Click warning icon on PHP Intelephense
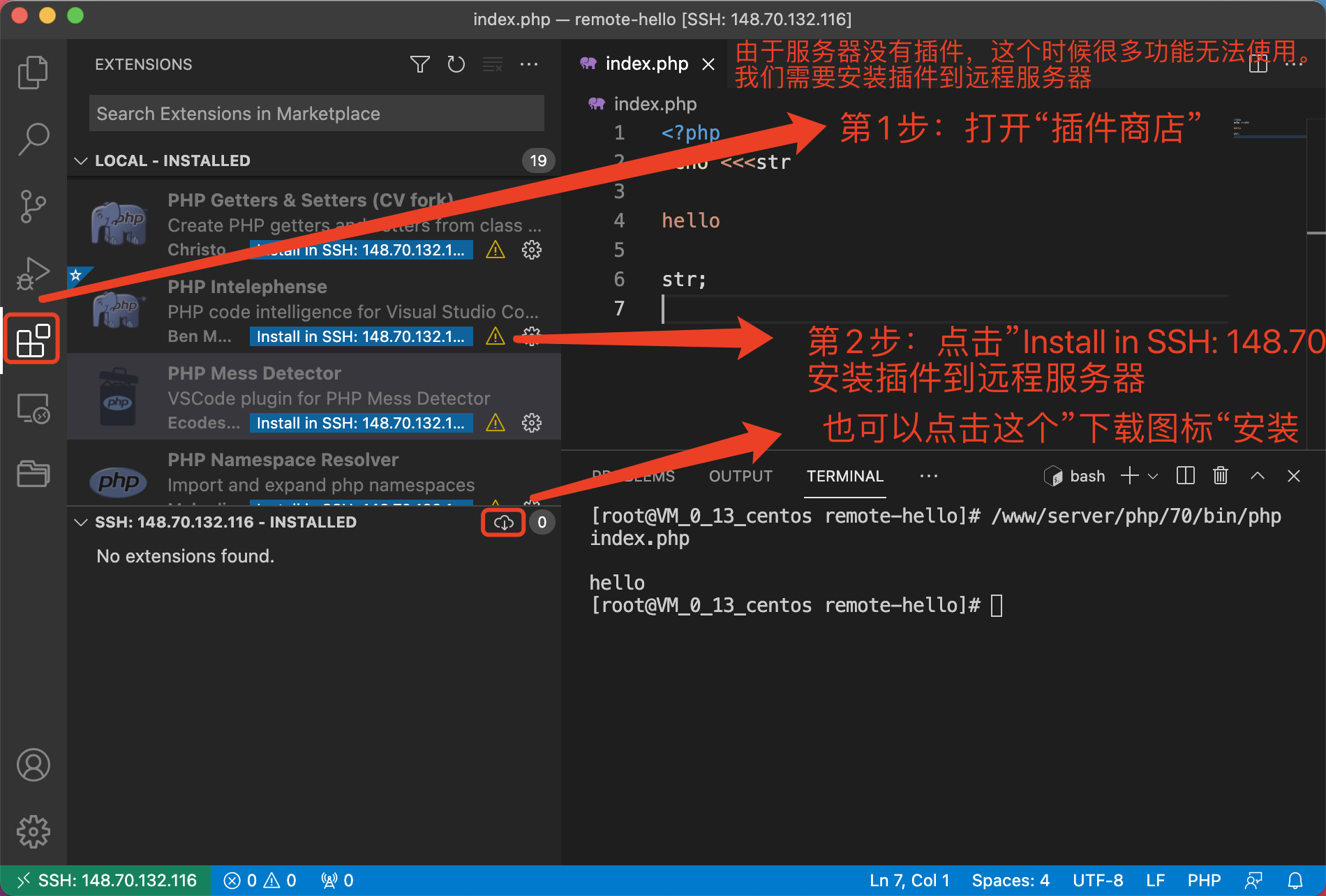Viewport: 1326px width, 896px height. pos(496,336)
